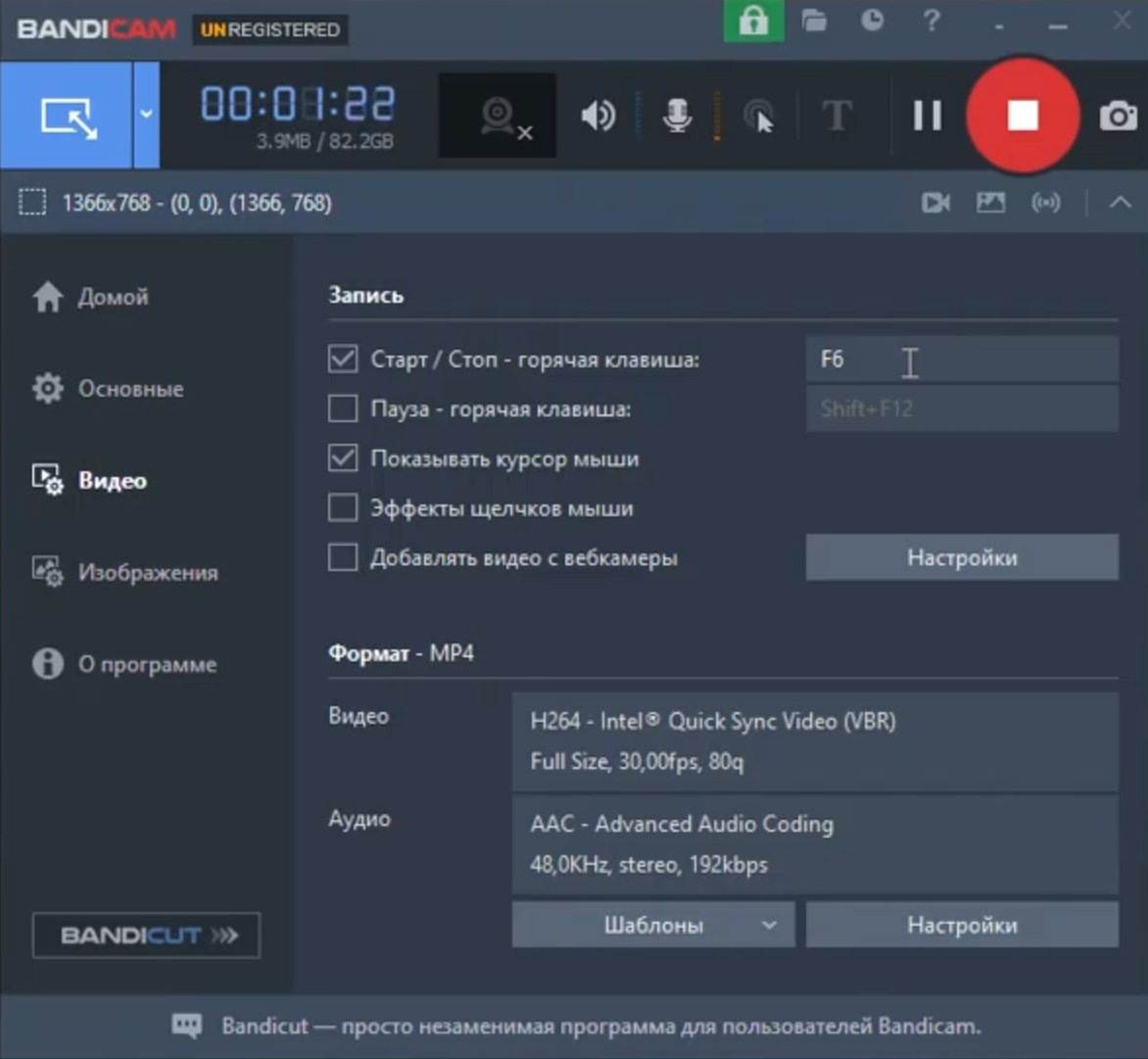1148x1059 pixels.
Task: Click the chat bubble icon in footer
Action: pos(187,1026)
